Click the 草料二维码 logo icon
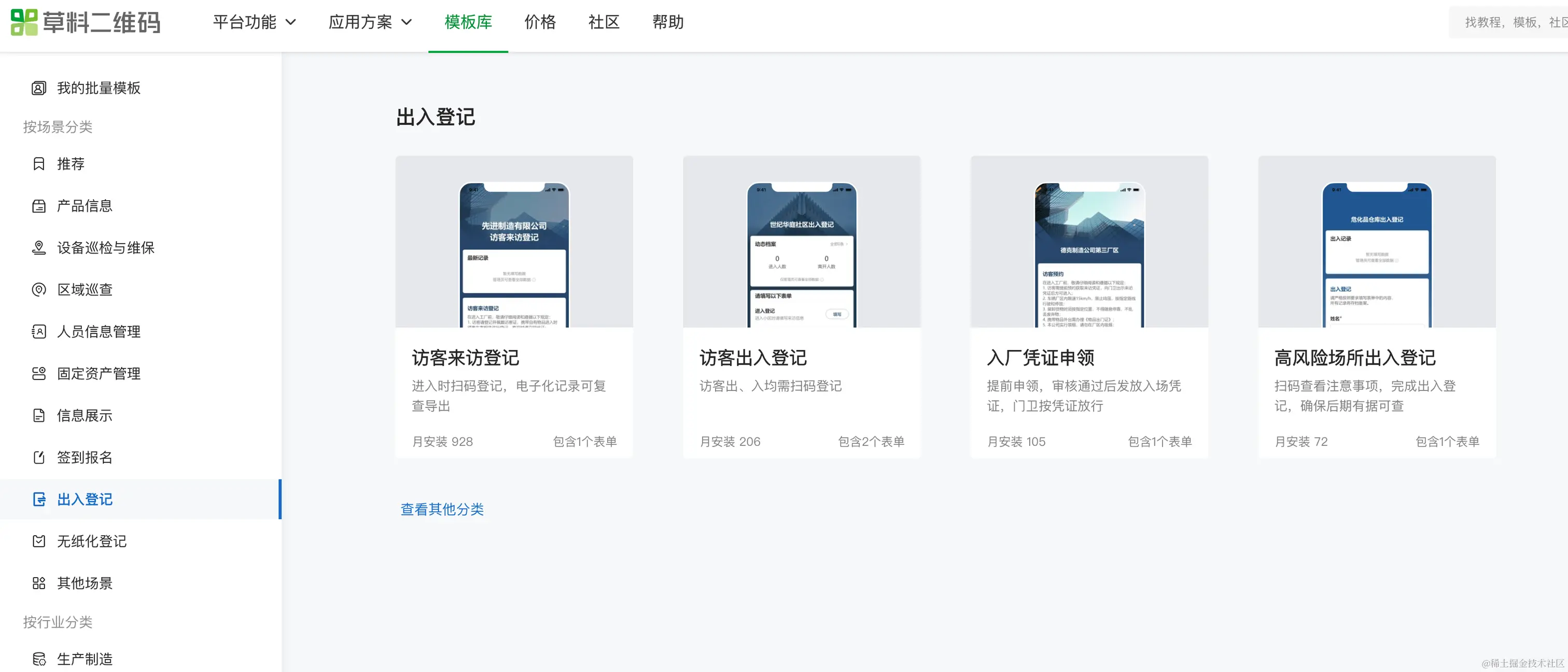 24,22
